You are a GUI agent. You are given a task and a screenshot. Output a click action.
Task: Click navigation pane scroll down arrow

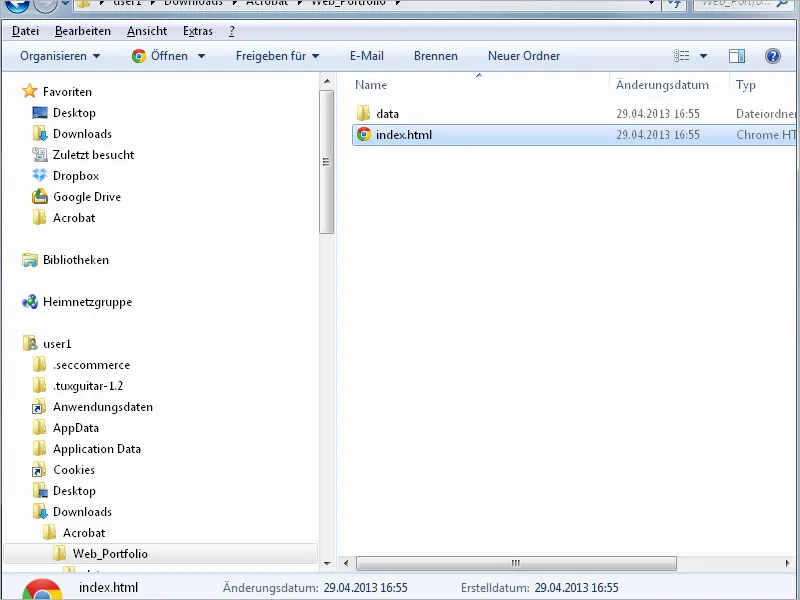coord(327,564)
